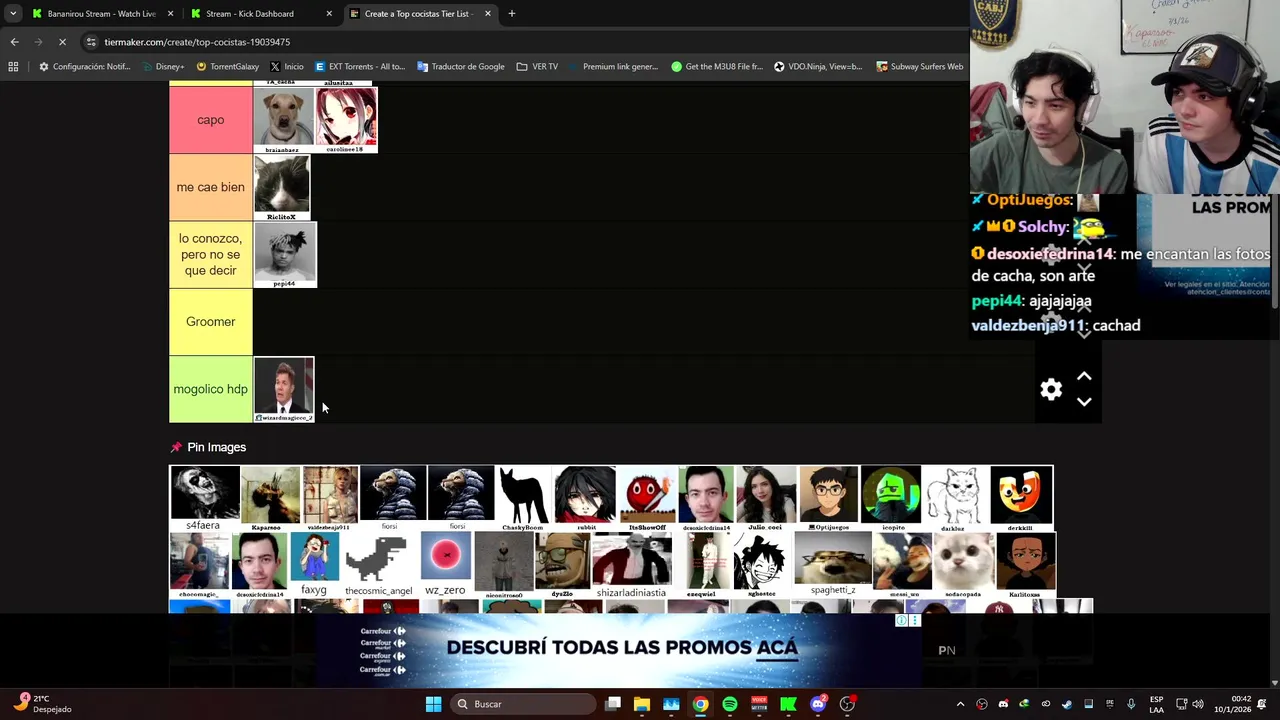Image resolution: width=1280 pixels, height=720 pixels.
Task: Move mogolico hdp row down with arrow
Action: coord(1084,402)
